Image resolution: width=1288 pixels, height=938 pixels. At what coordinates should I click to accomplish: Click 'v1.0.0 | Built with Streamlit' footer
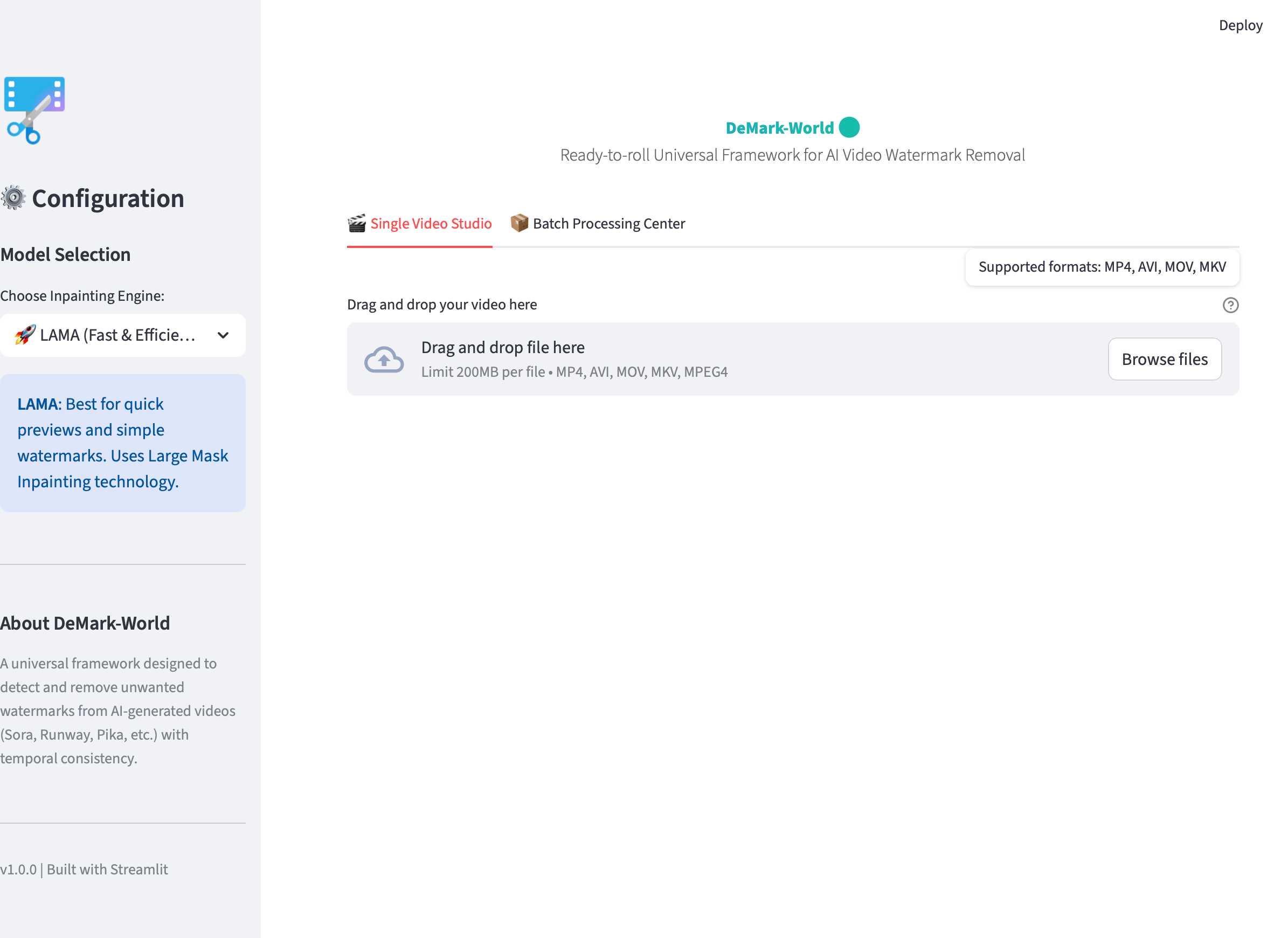coord(84,869)
